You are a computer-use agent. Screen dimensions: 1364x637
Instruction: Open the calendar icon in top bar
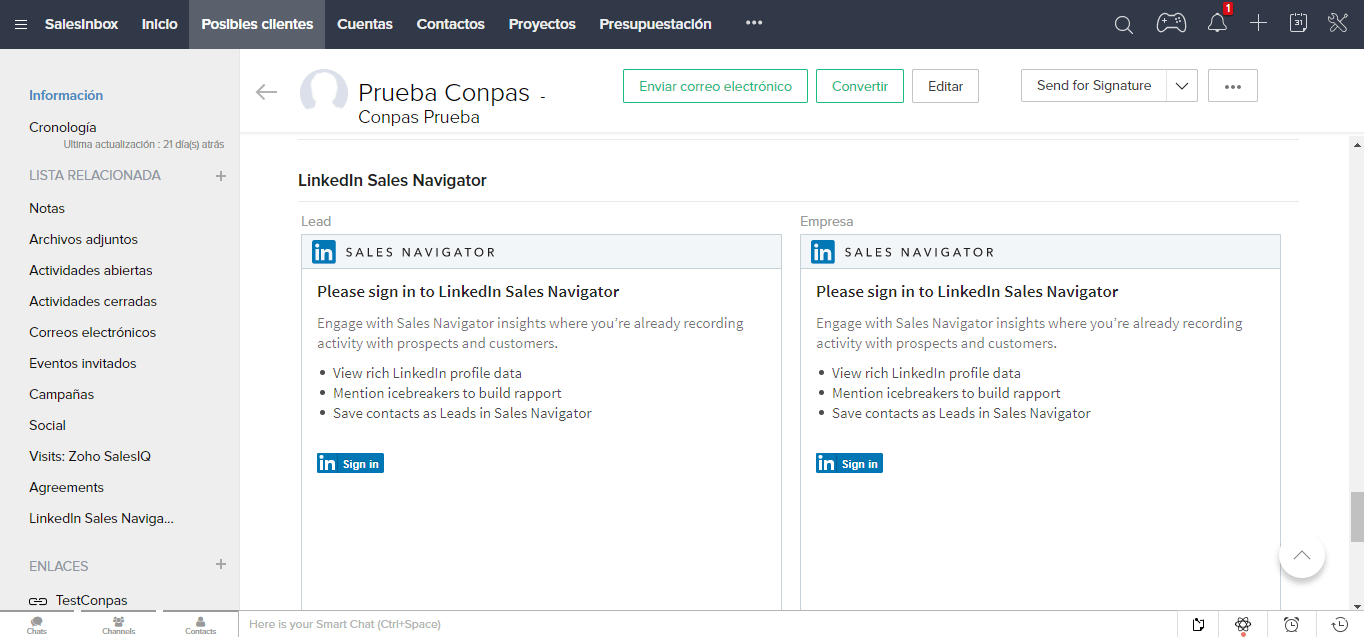1298,23
